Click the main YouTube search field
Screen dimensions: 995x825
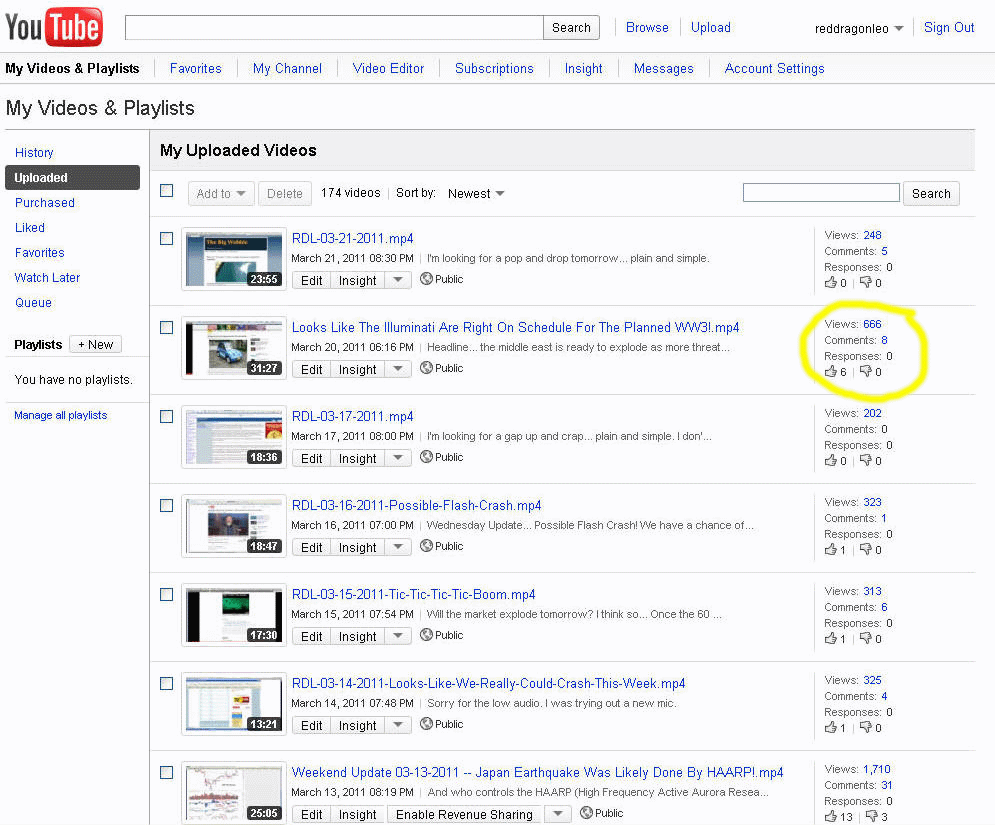click(334, 27)
